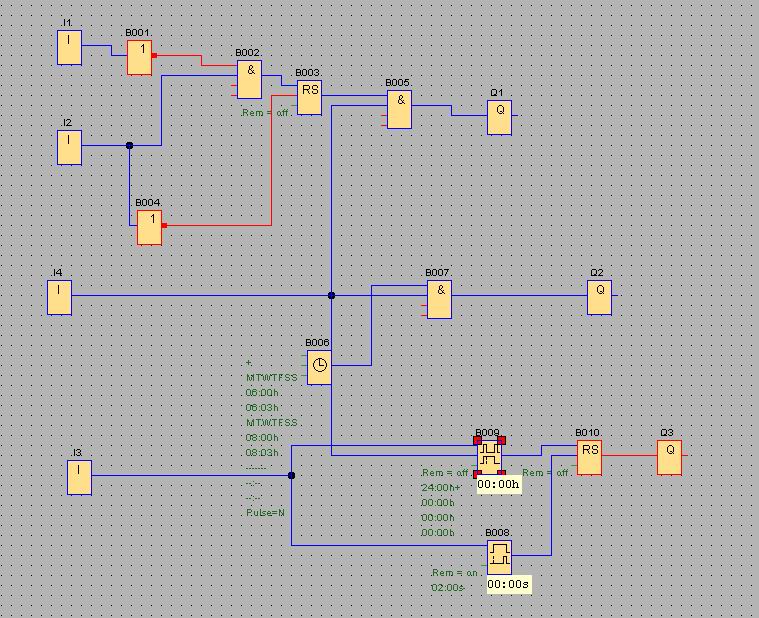Click the 24:00h+ parameter of B009
Viewport: 759px width, 618px height.
pyautogui.click(x=441, y=487)
